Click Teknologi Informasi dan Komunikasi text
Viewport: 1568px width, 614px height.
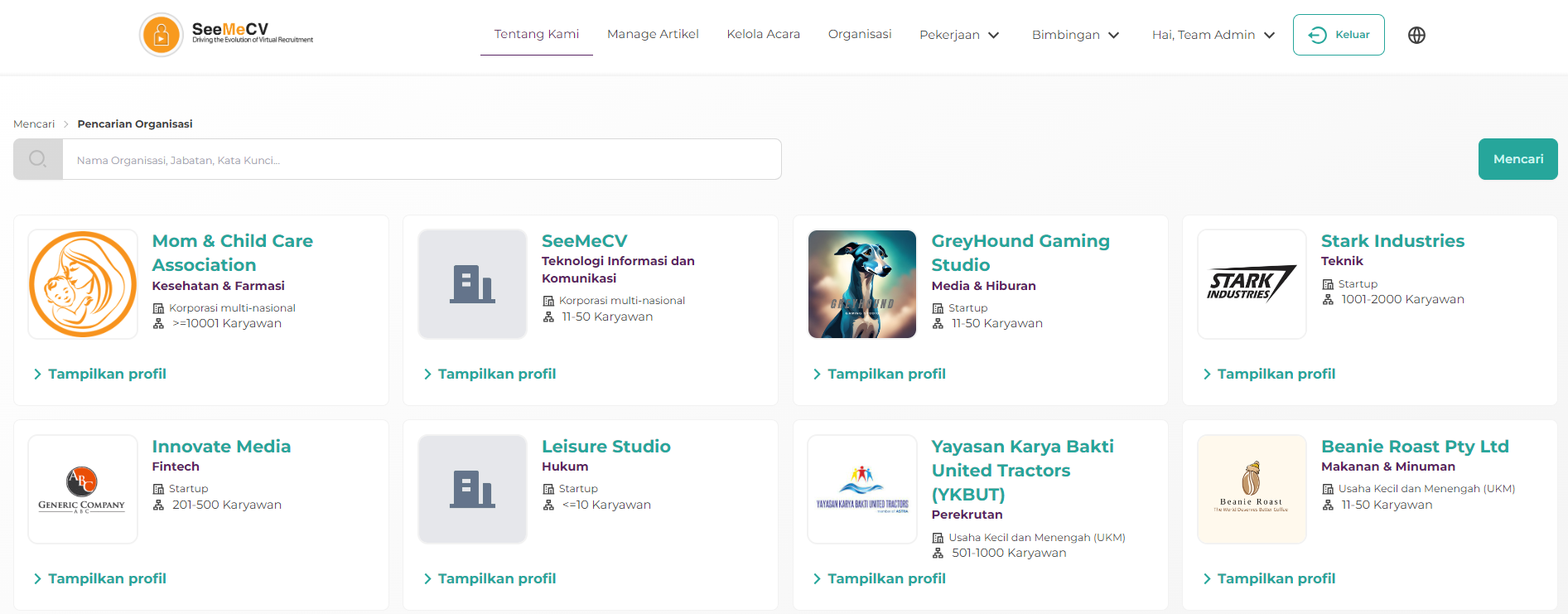[618, 269]
